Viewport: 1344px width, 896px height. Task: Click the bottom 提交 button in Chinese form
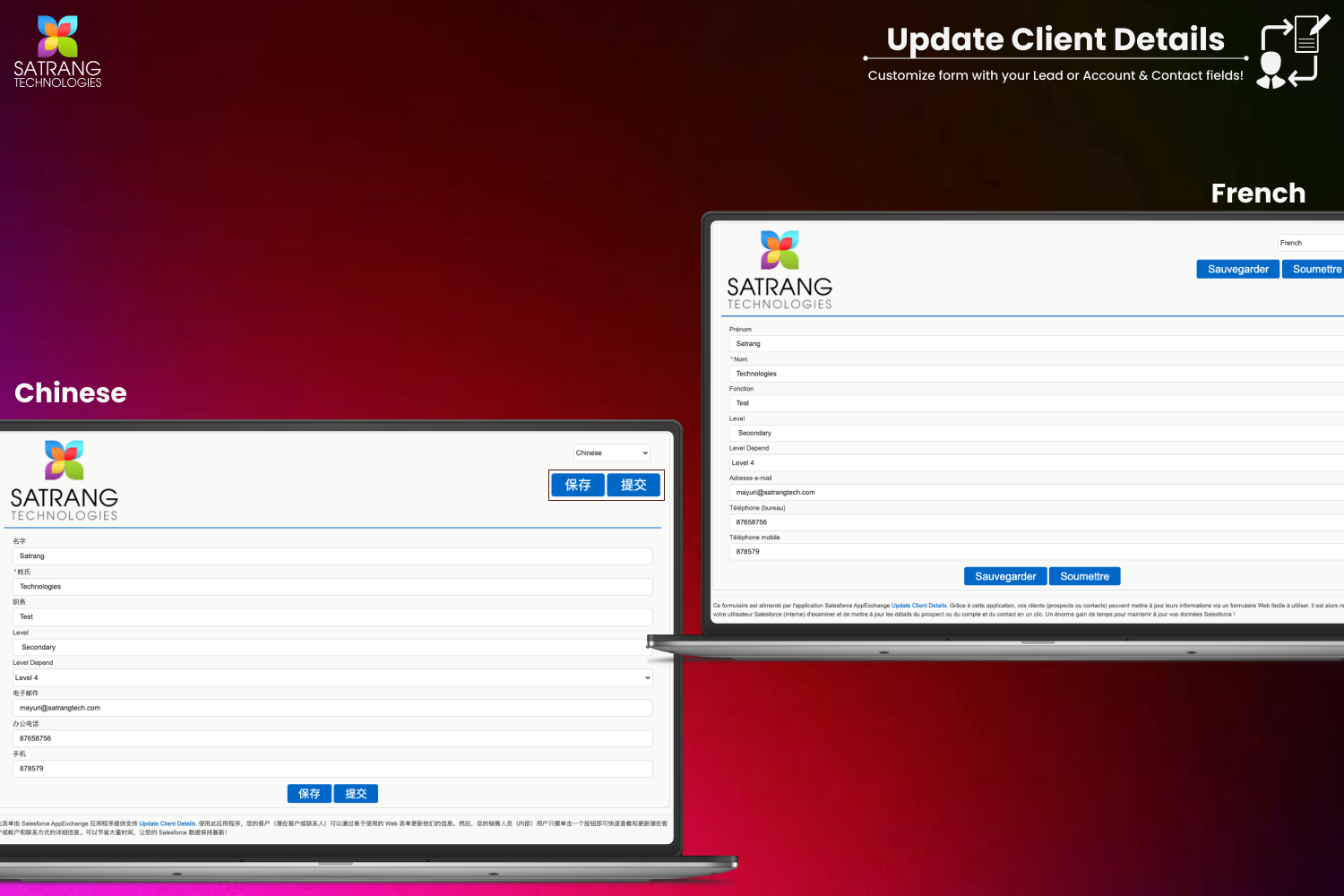click(356, 794)
